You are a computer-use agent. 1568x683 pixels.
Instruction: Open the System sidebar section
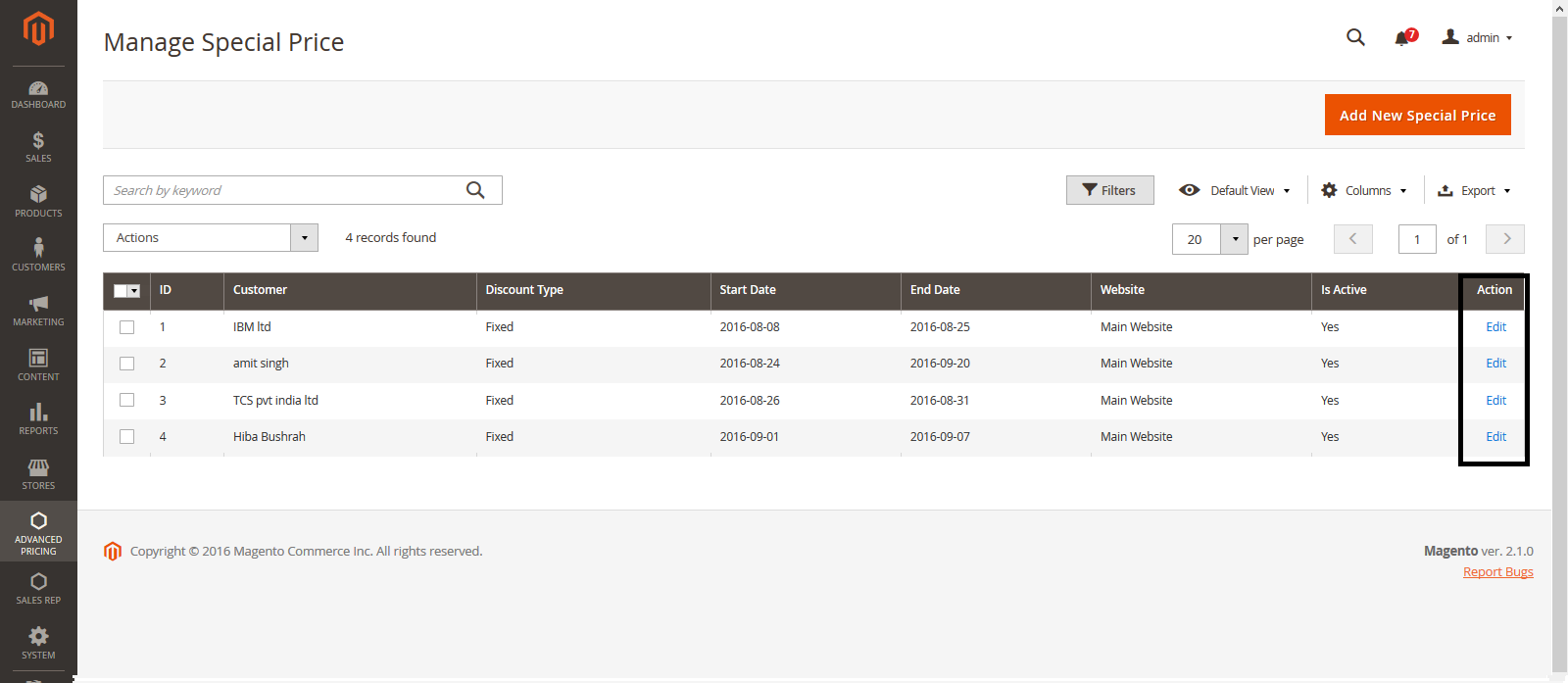38,644
